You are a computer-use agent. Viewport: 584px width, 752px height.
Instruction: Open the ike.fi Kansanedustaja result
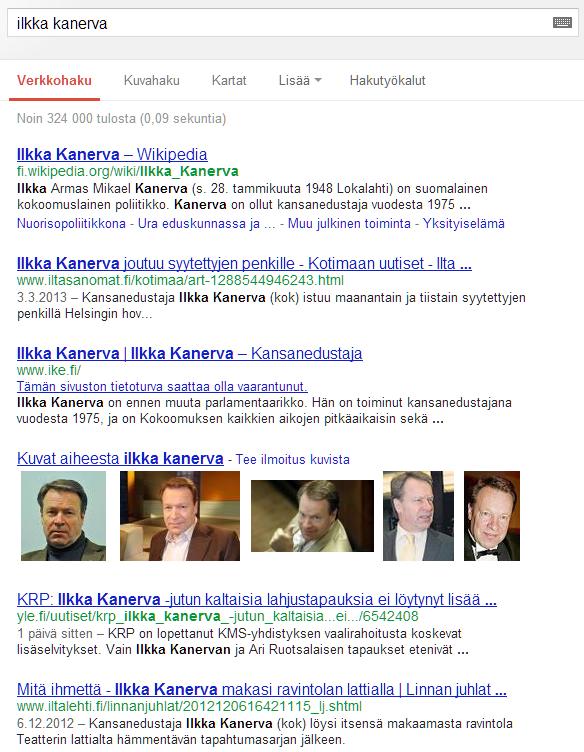[x=189, y=353]
